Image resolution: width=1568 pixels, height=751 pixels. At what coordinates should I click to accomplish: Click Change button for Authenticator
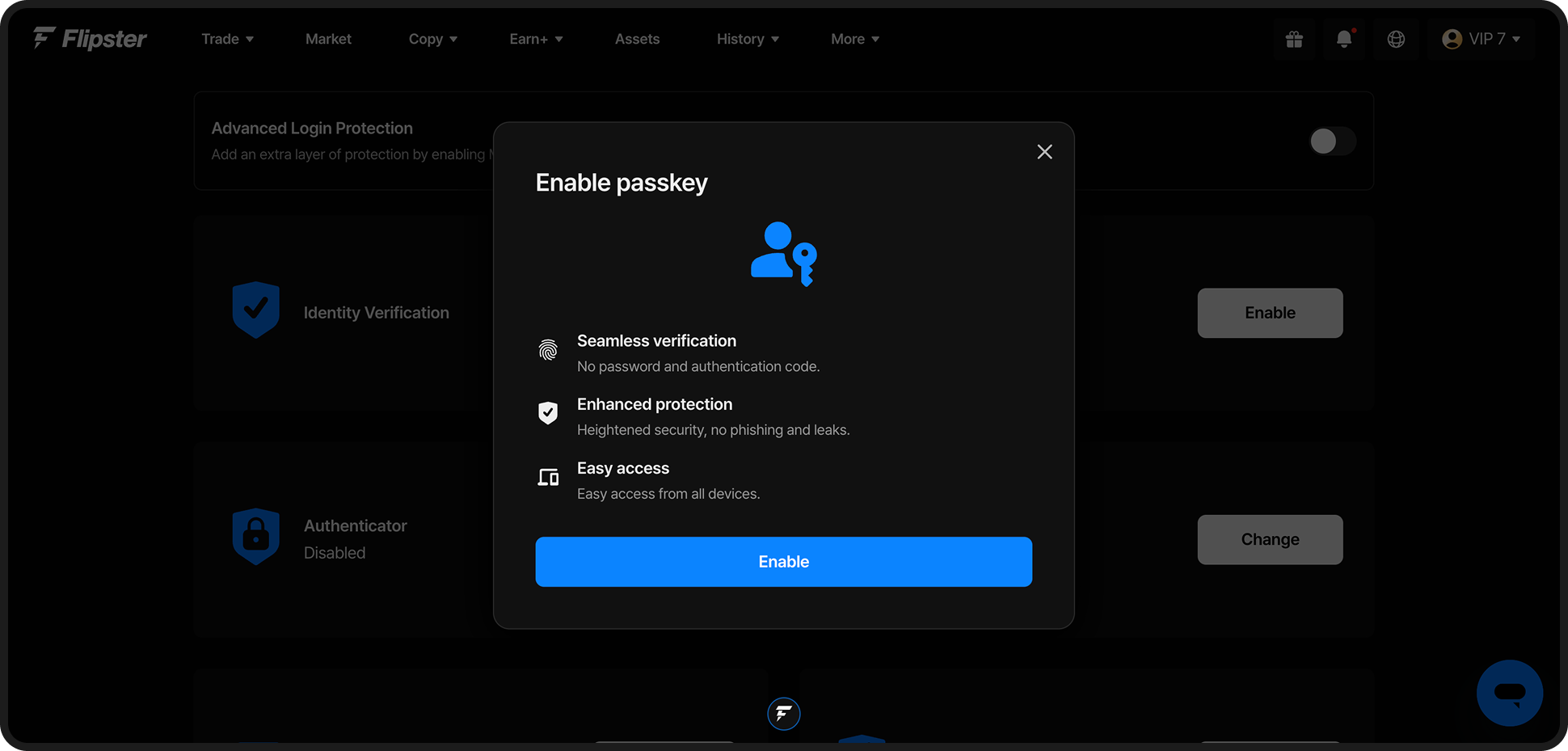1270,539
